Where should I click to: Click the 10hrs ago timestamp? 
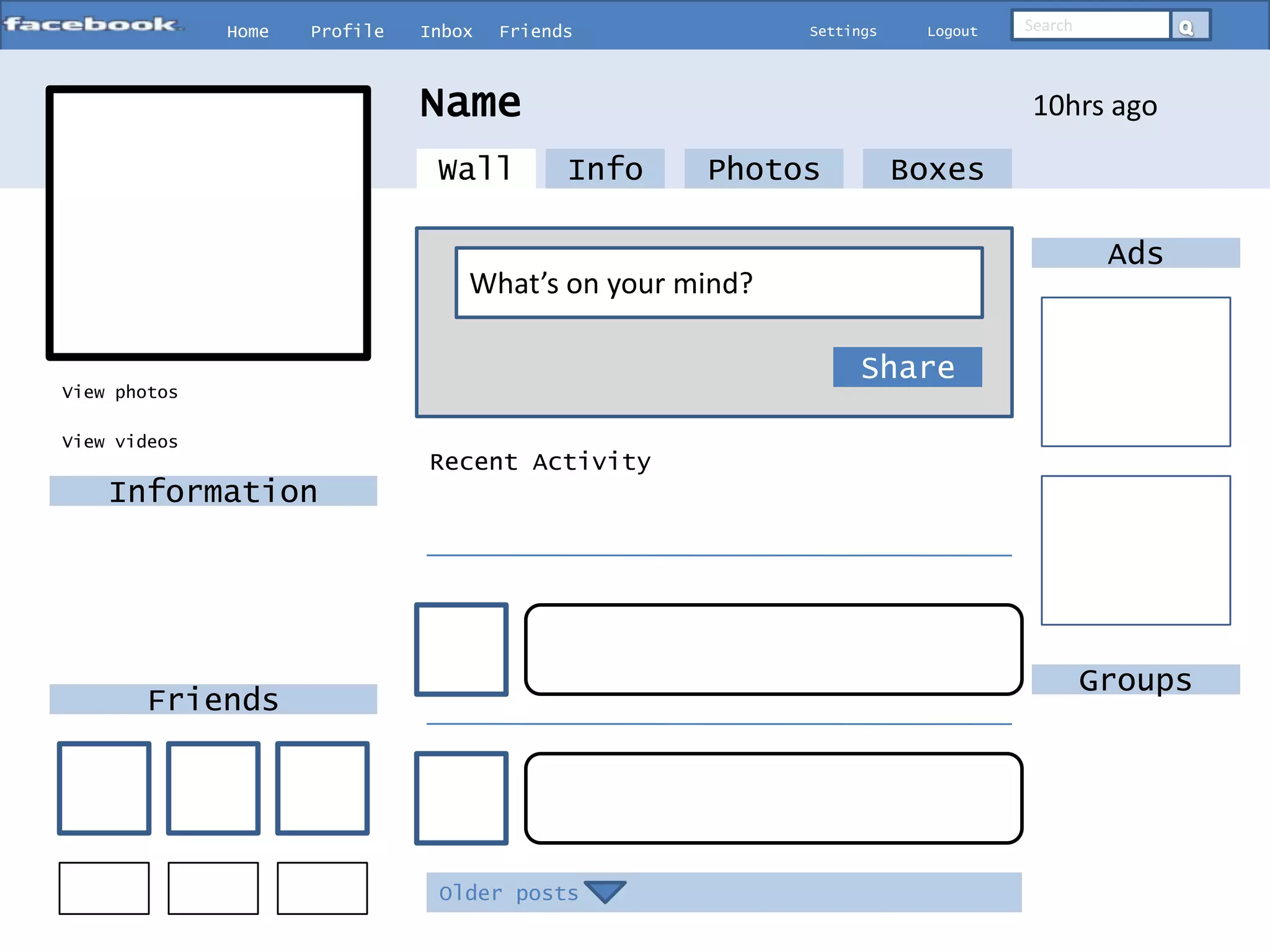tap(1095, 106)
